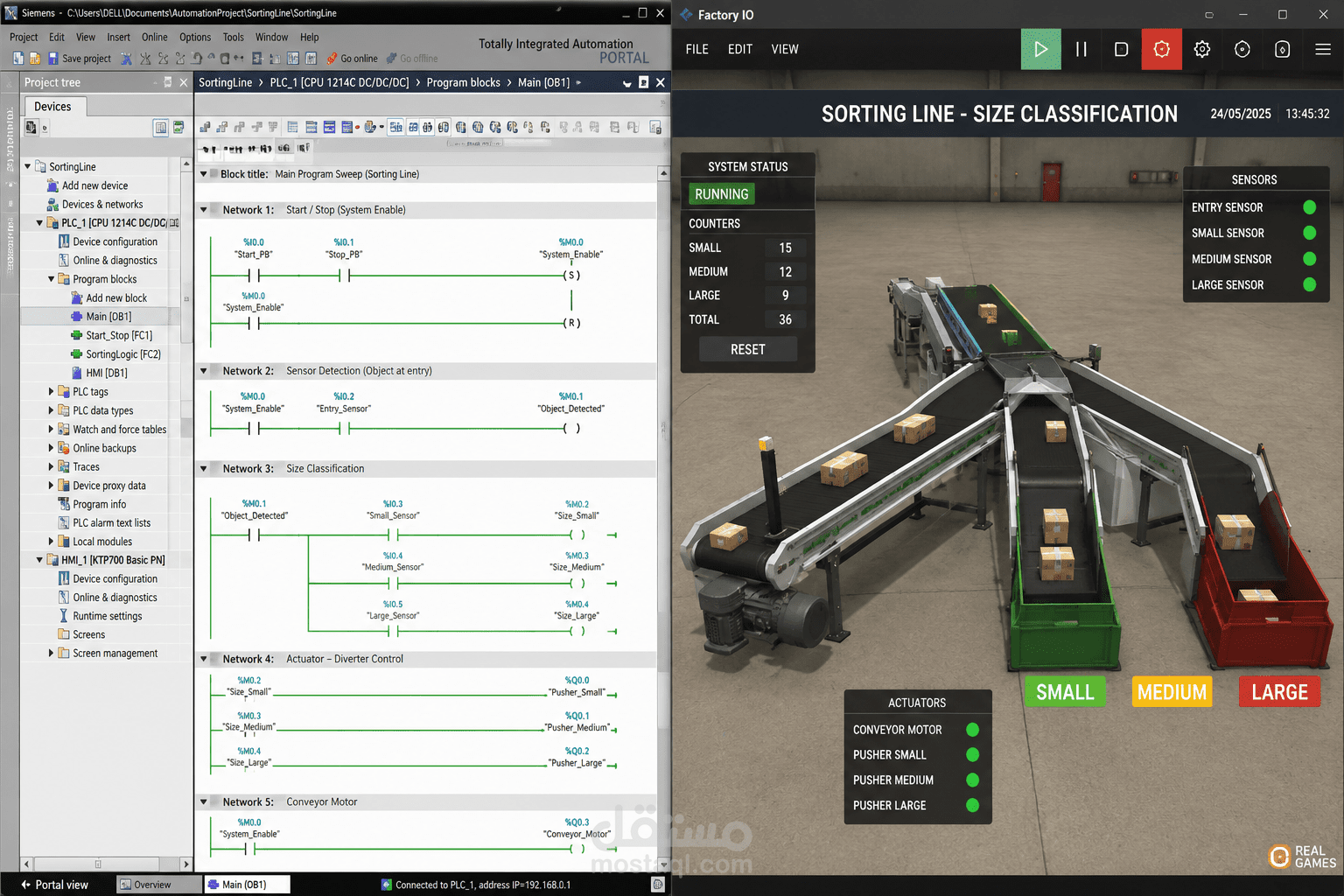
Task: Toggle the PUSHER SMALL indicator
Action: point(972,755)
